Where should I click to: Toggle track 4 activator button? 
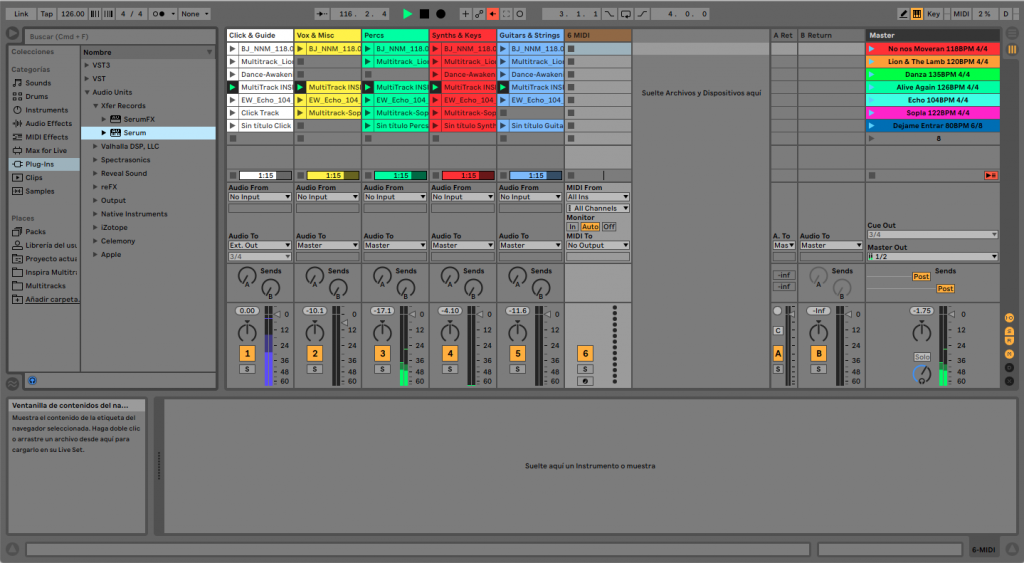point(449,353)
